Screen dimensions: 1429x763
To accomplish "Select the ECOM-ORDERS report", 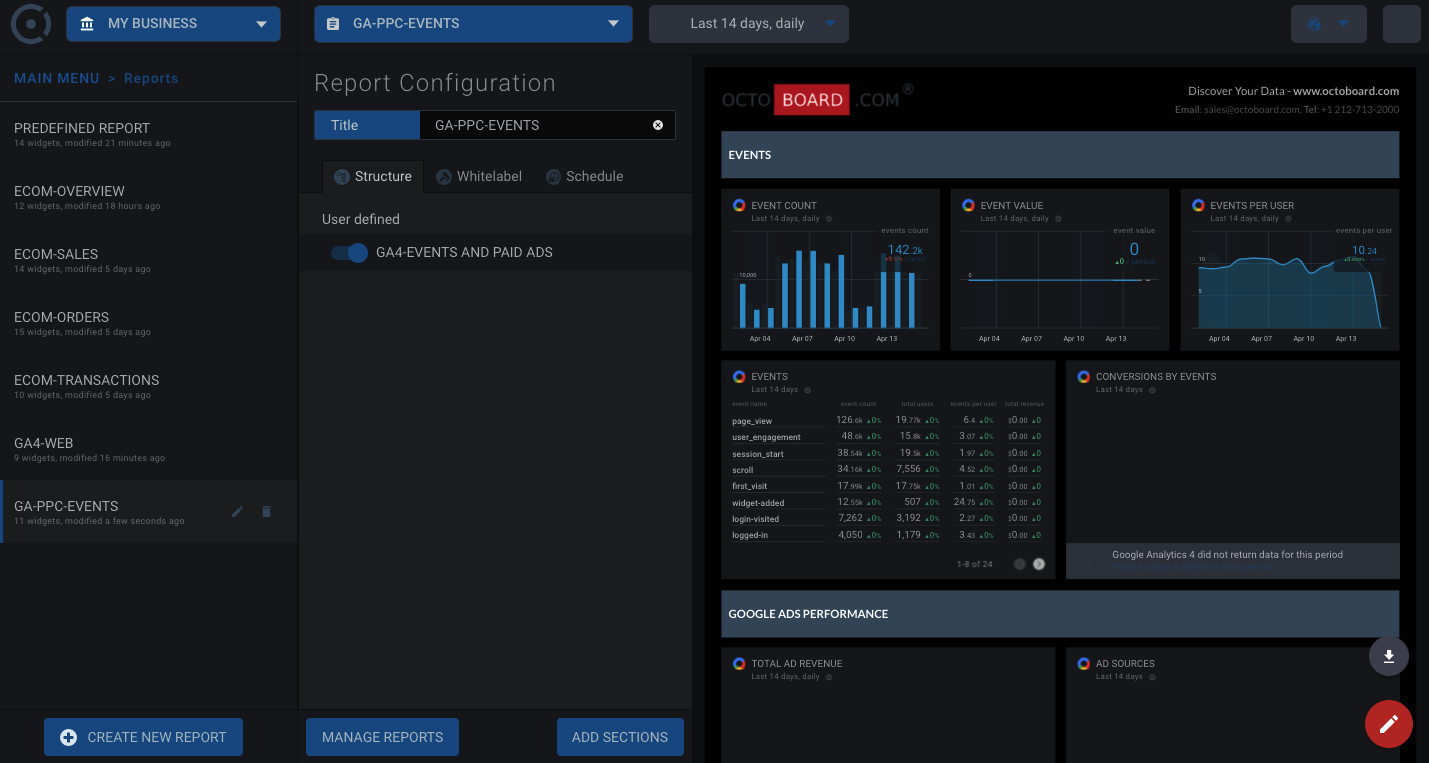I will 149,324.
